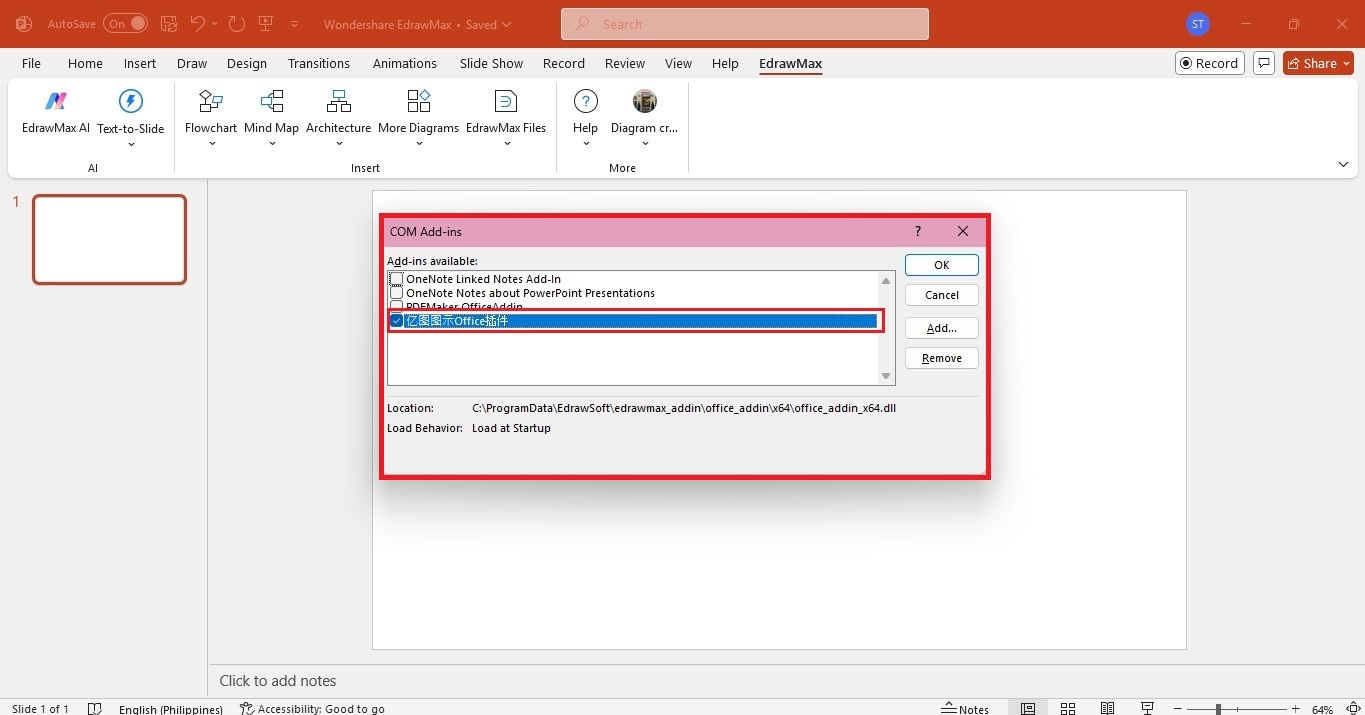Screen dimensions: 1365x715
Task: Switch to the Slide Show tab
Action: click(491, 63)
